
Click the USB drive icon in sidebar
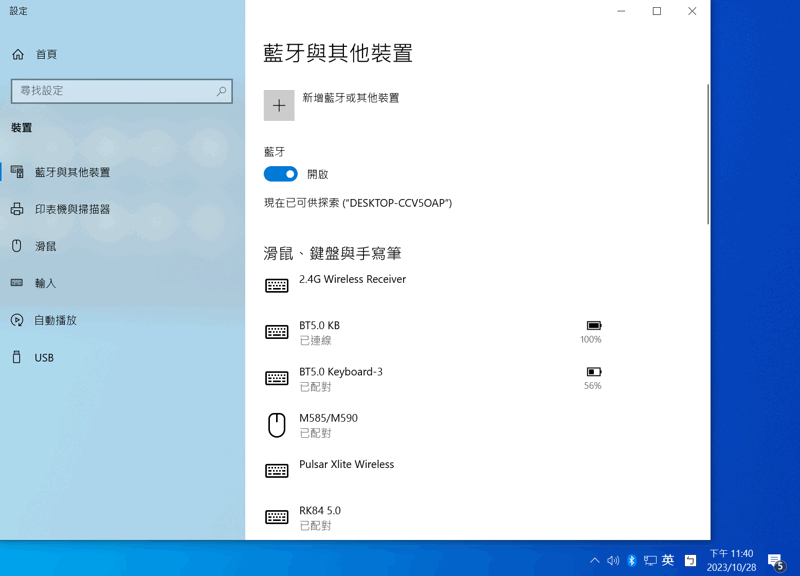click(17, 357)
